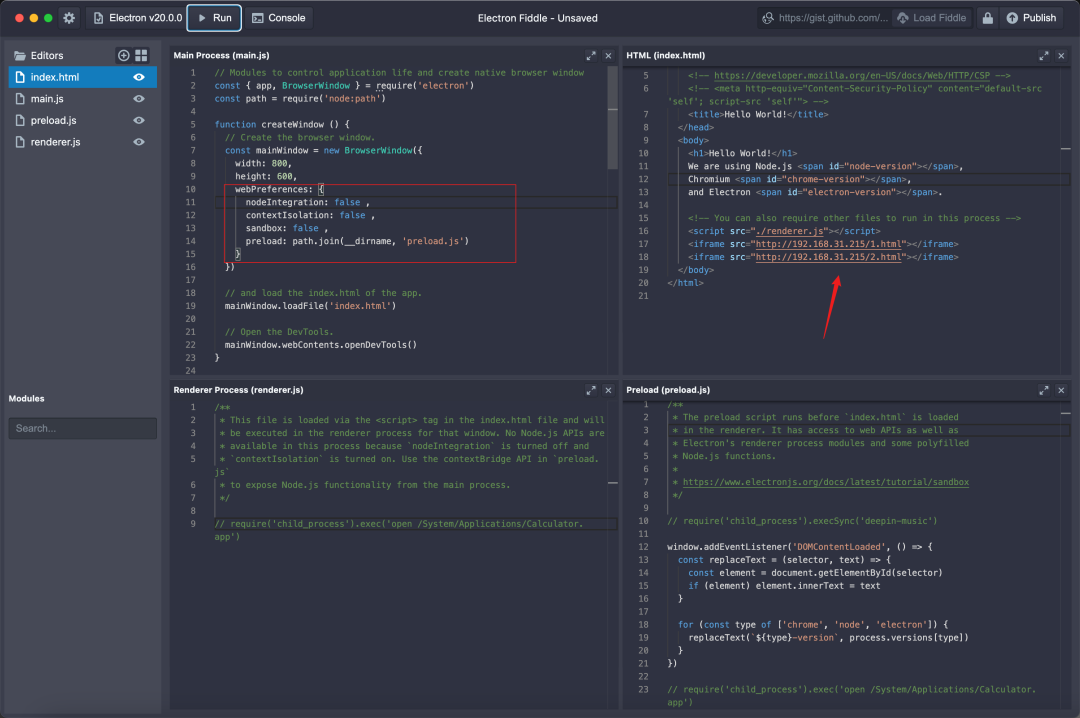Click the macOS red close window button
This screenshot has width=1080, height=718.
[19, 18]
